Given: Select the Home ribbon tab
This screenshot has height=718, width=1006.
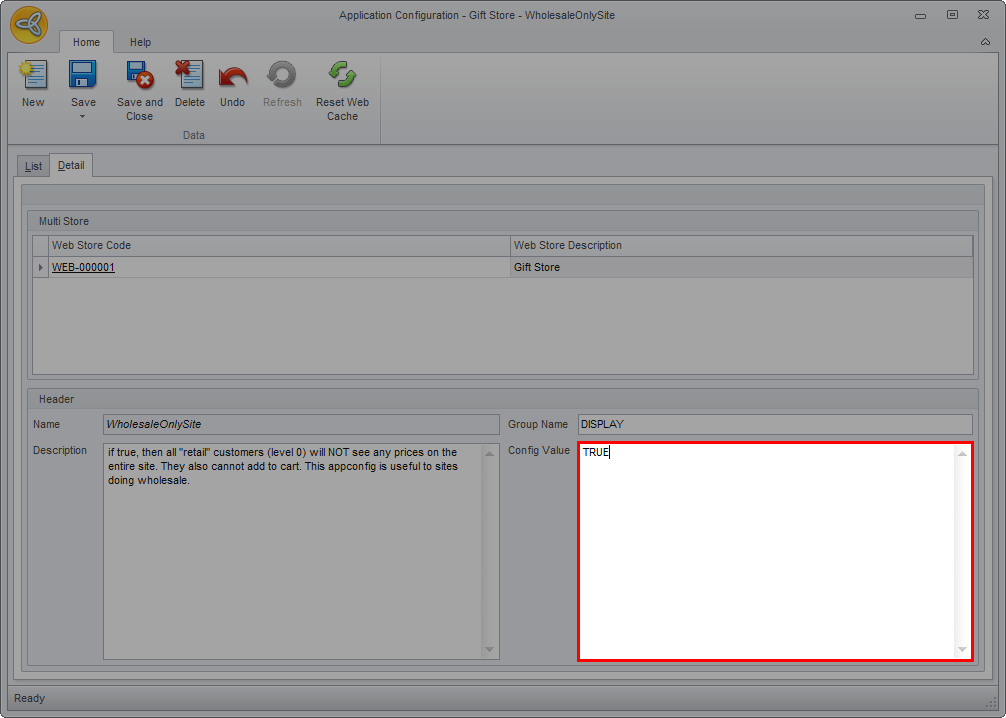Looking at the screenshot, I should 86,43.
